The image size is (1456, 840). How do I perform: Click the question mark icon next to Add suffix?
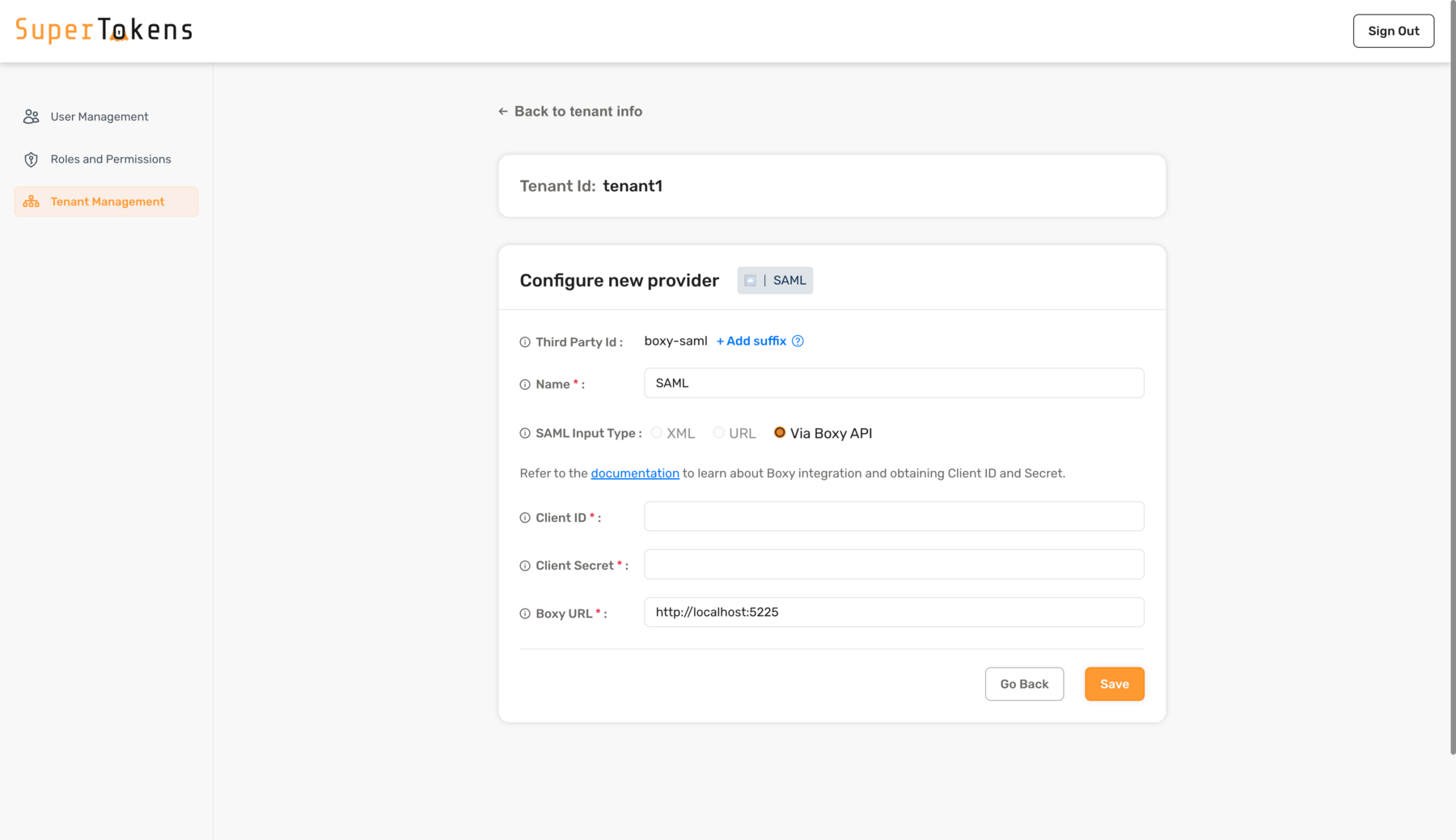[798, 341]
